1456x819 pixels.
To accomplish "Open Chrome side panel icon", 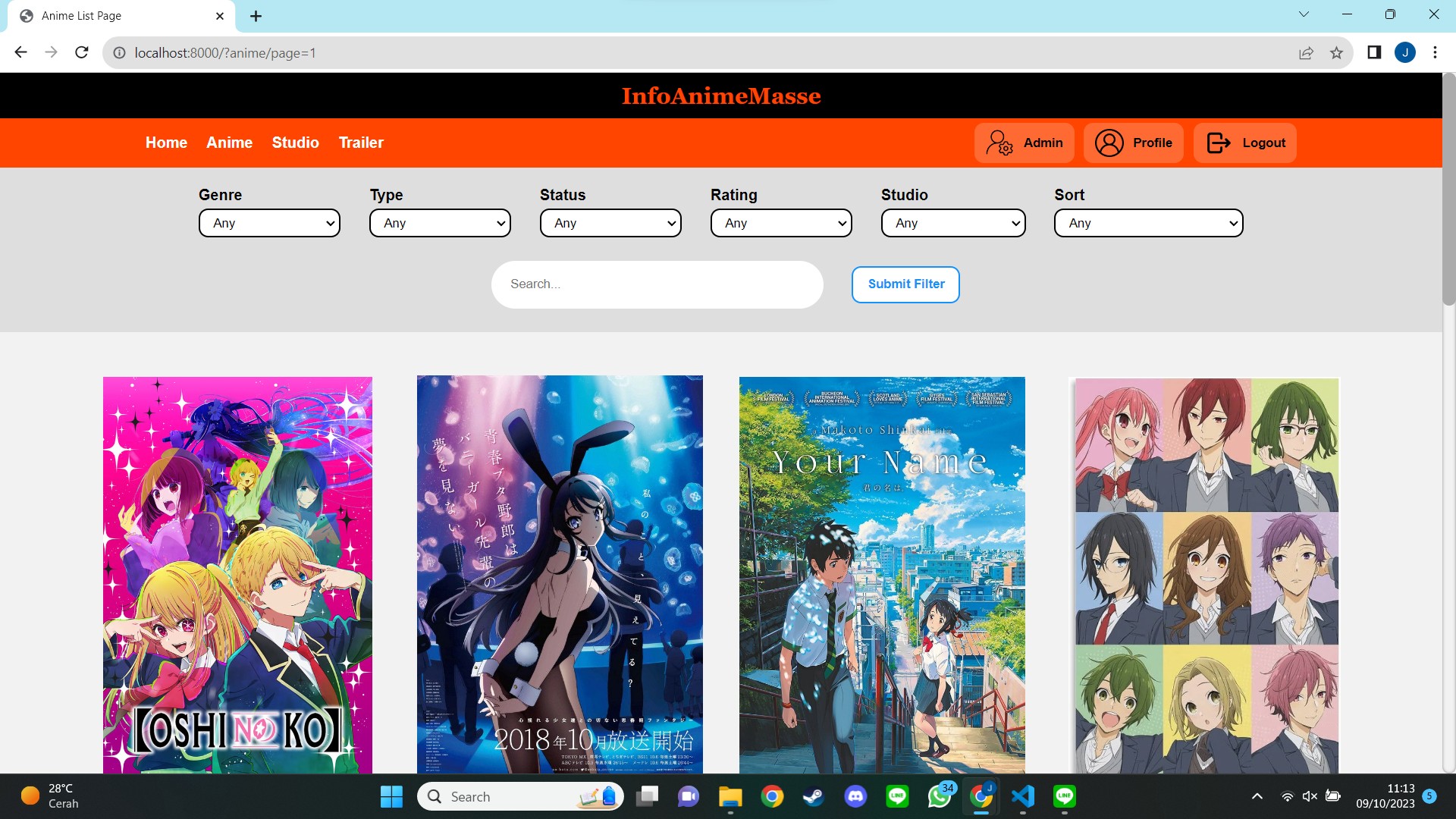I will pyautogui.click(x=1373, y=52).
